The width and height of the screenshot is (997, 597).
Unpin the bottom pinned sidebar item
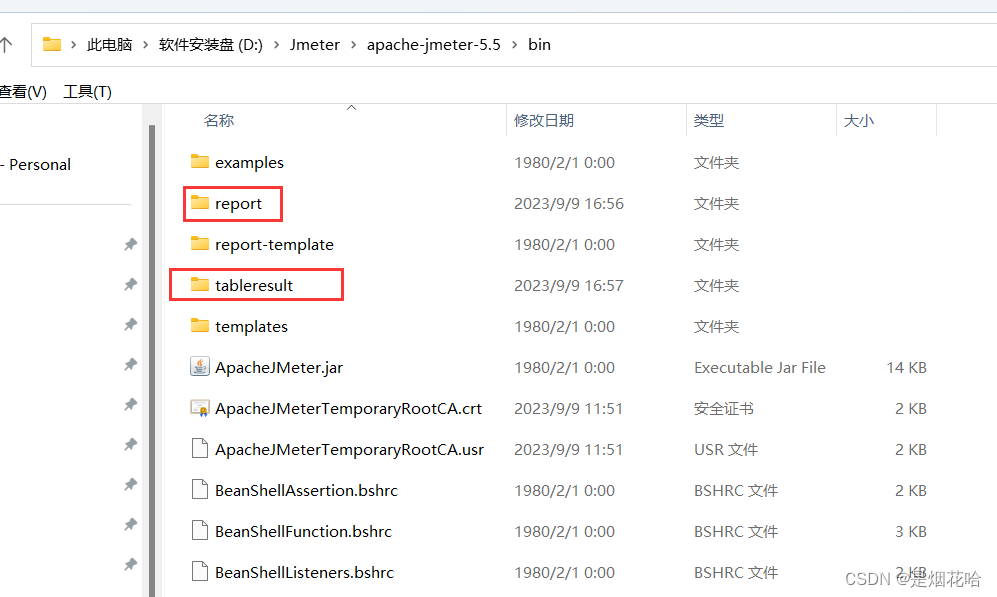(130, 564)
